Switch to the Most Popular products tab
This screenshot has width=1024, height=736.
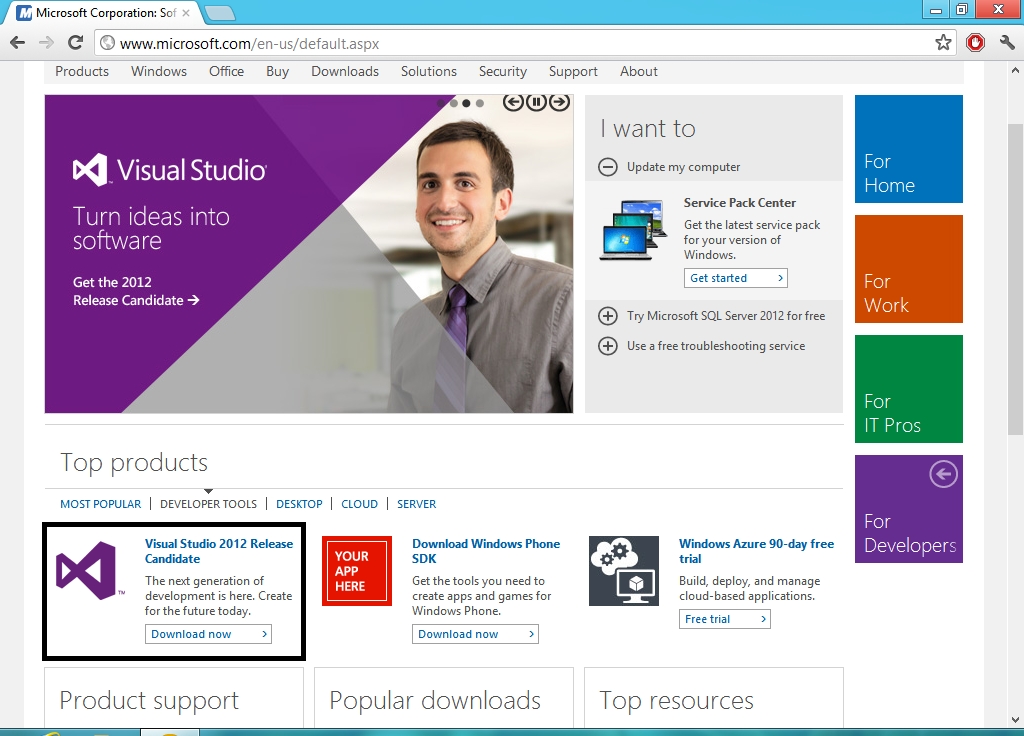(100, 504)
